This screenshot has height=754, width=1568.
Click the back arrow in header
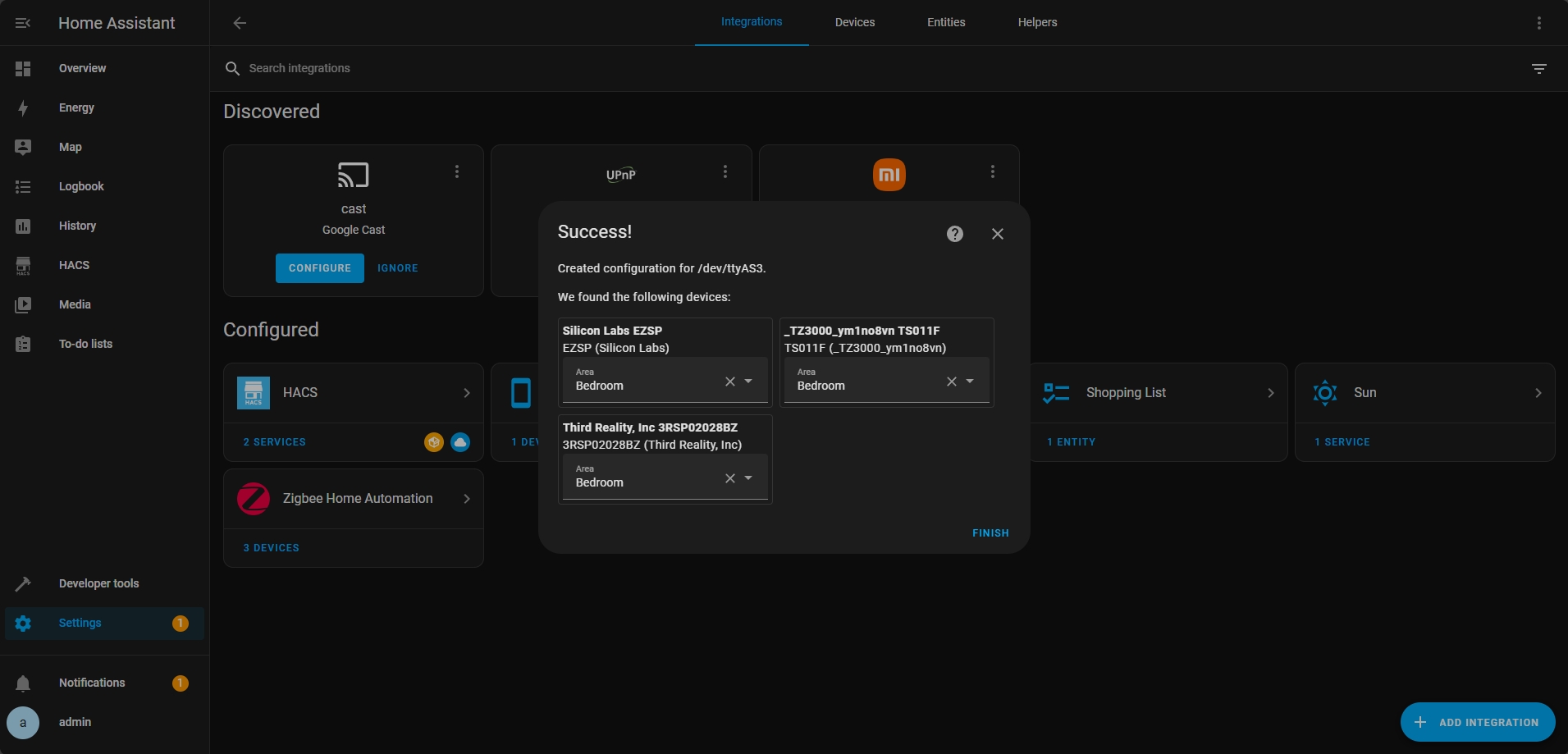[240, 23]
